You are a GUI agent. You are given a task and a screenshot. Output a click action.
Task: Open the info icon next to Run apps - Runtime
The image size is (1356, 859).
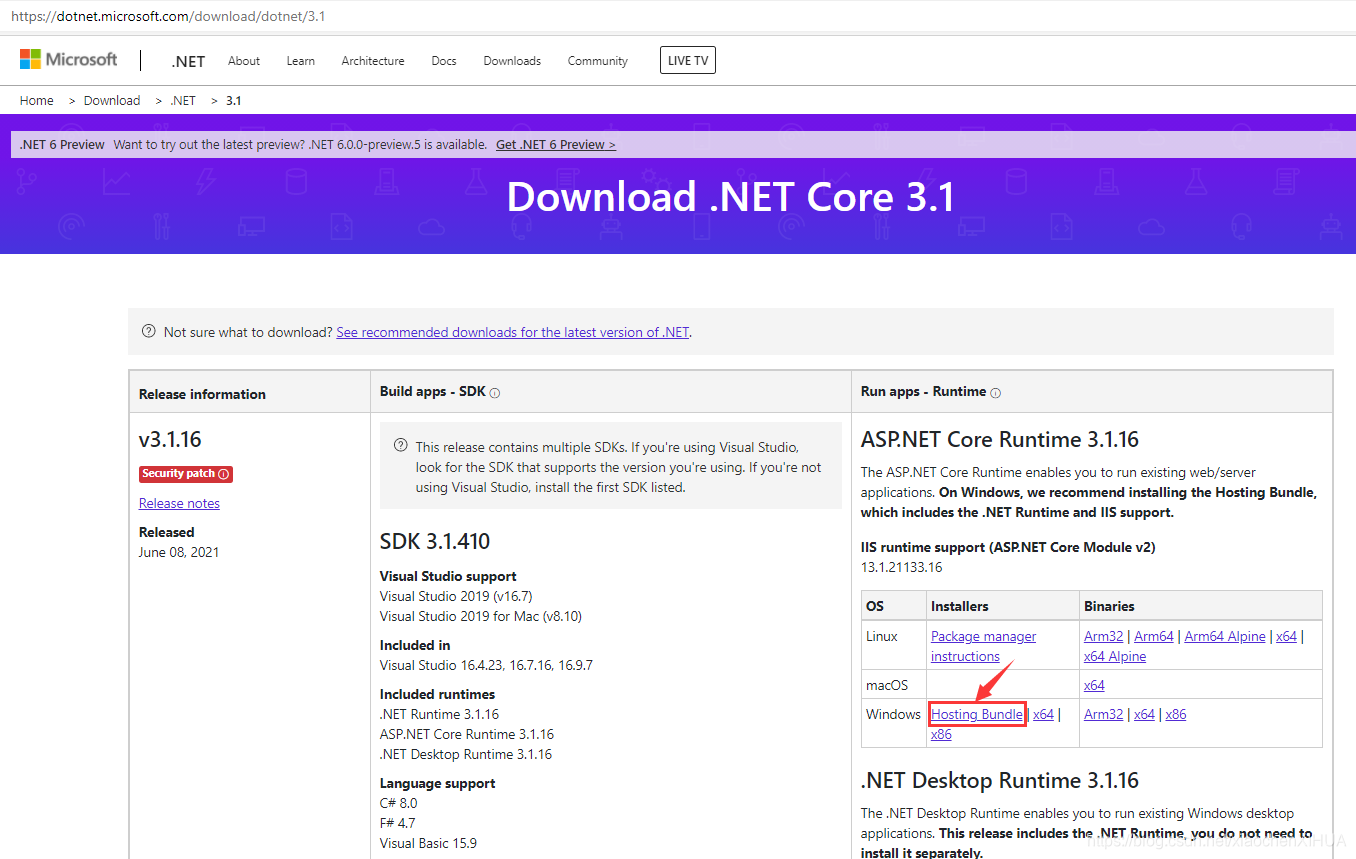click(x=995, y=393)
